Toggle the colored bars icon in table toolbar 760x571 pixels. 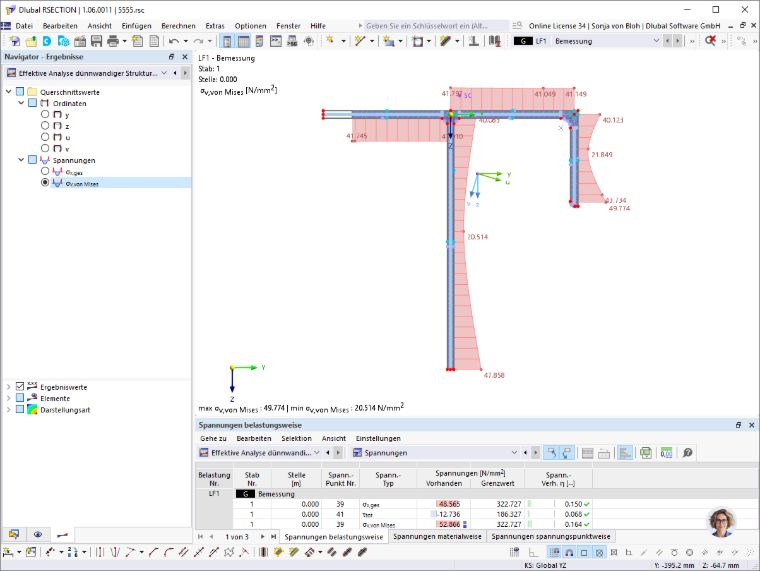625,453
